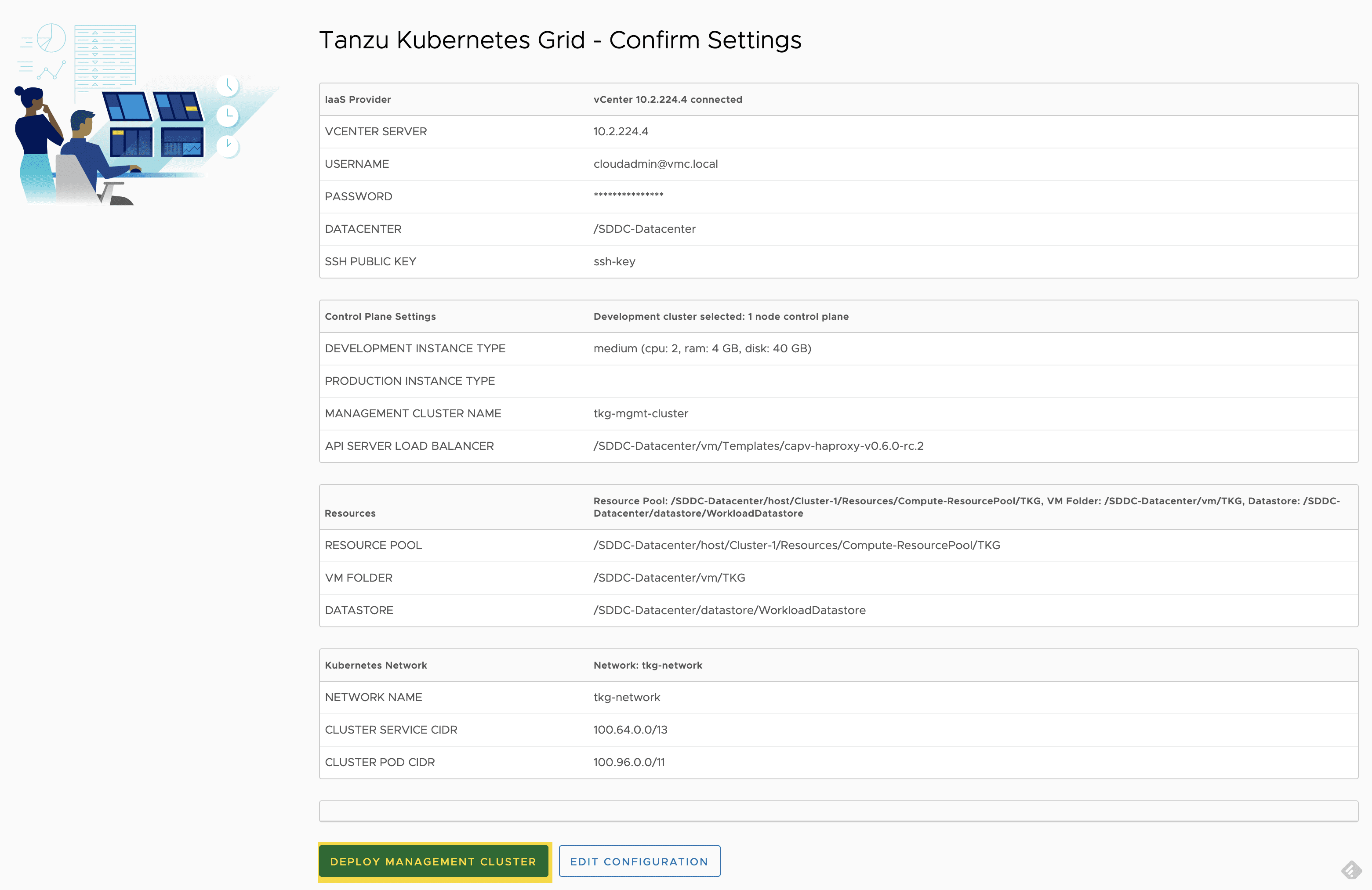
Task: Select the VM Folder path /SDDC-Datacenter/vm/TKG
Action: [x=669, y=578]
